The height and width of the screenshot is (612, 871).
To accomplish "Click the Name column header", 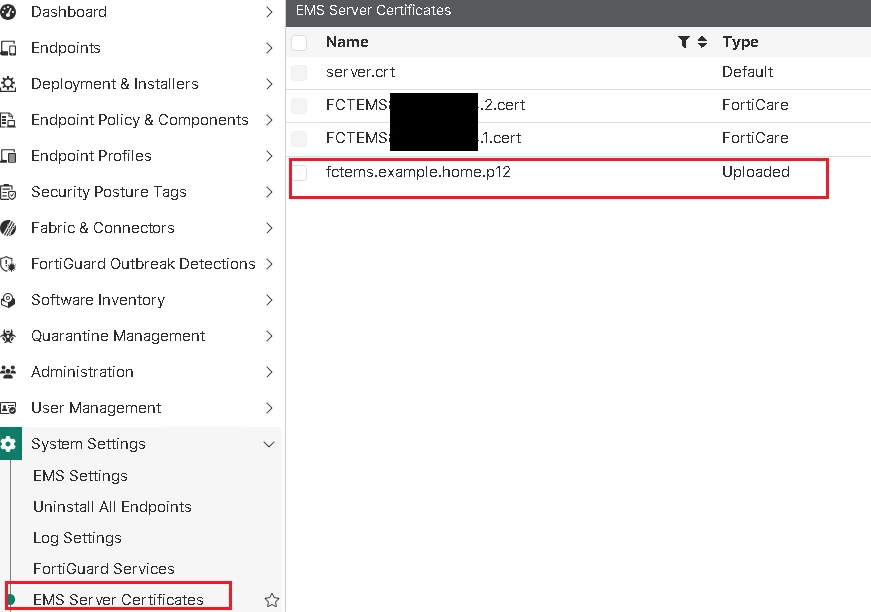I will click(347, 42).
